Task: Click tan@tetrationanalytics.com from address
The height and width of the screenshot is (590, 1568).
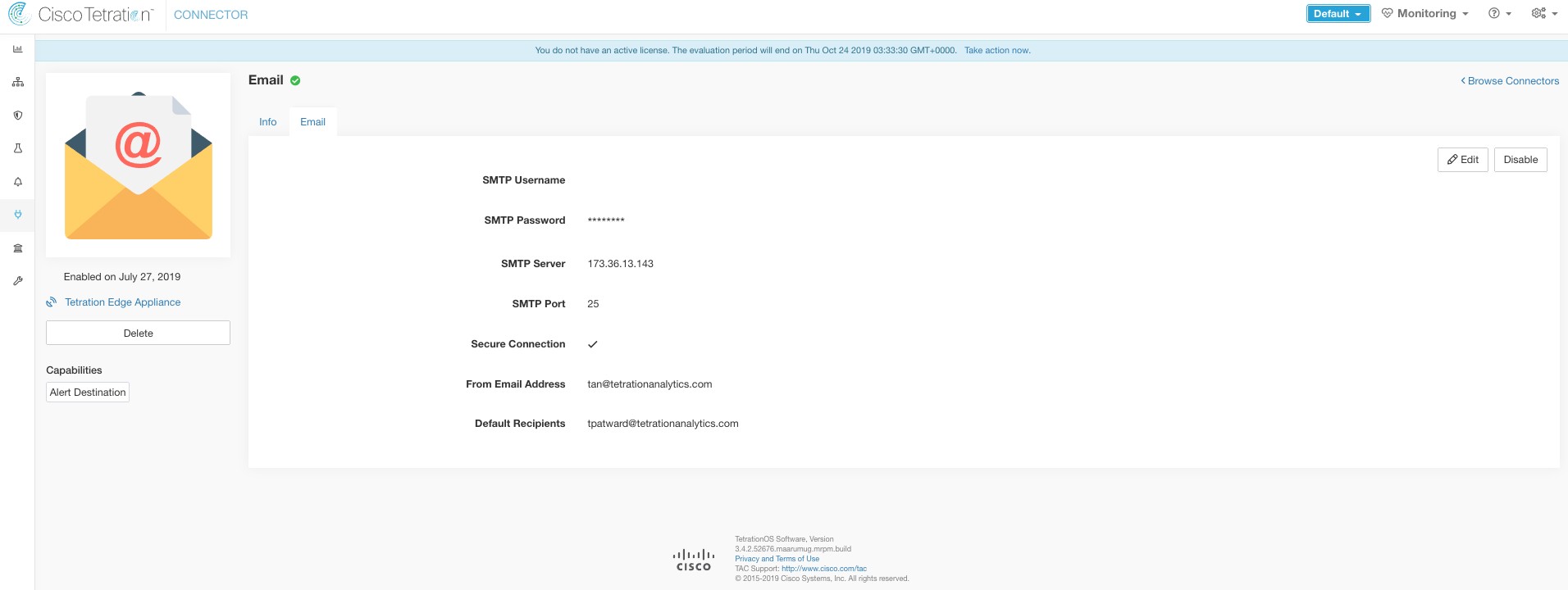Action: 650,384
